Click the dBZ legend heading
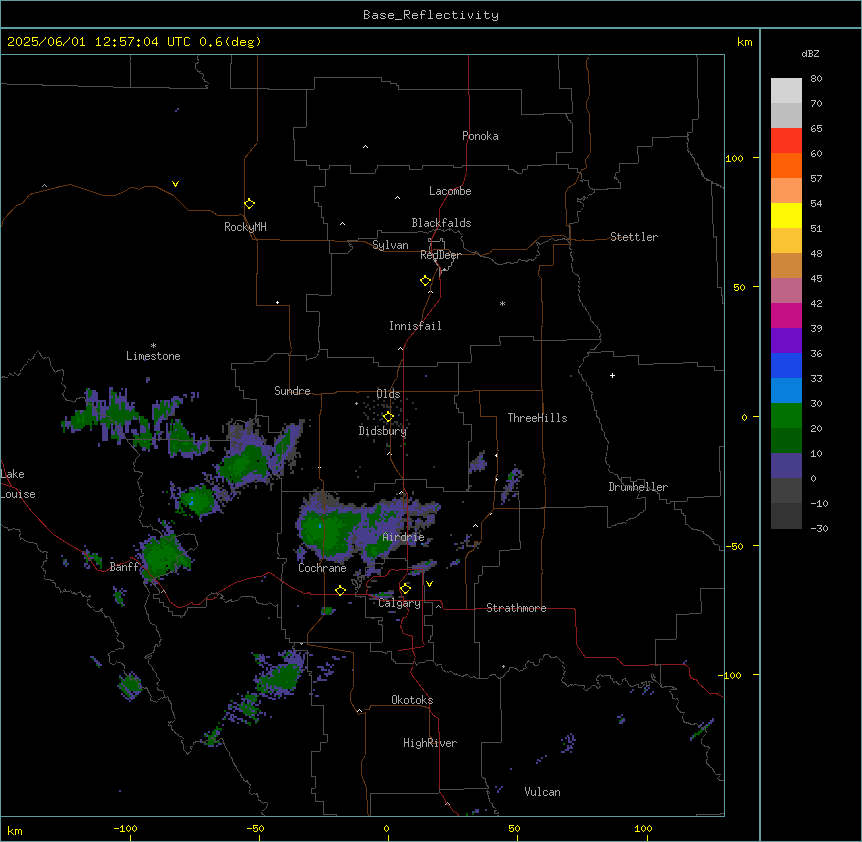 pos(810,53)
